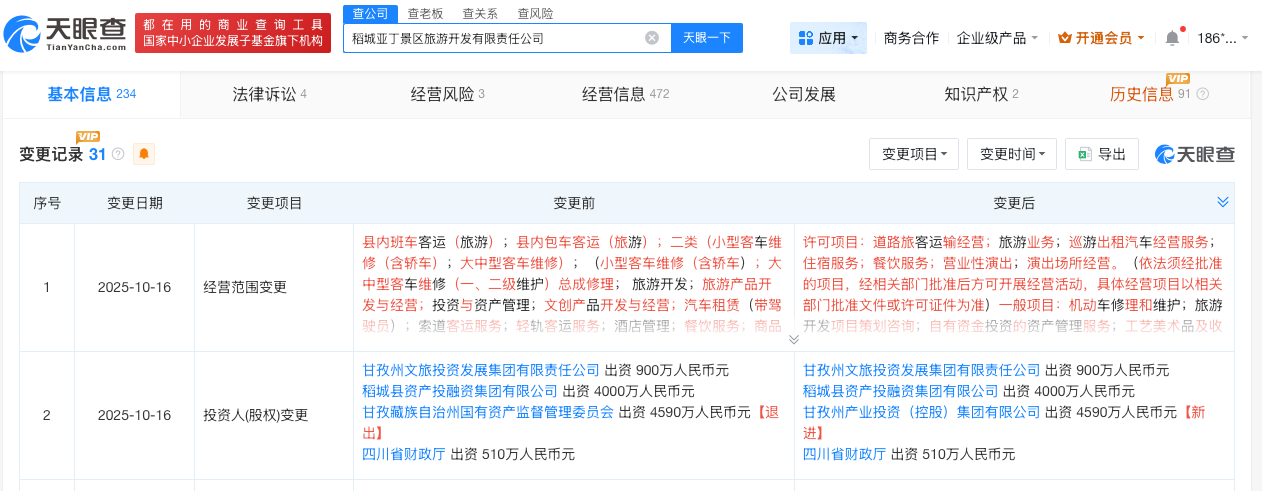Screen dimensions: 1262x491
Task: Click the 应用 grid icon
Action: (x=806, y=38)
